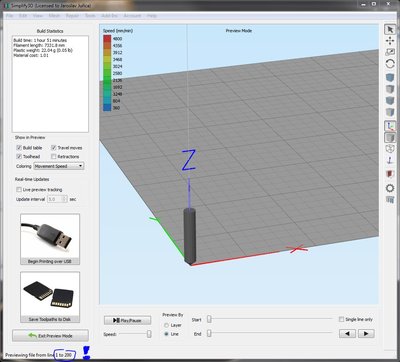This screenshot has width=400, height=362.
Task: Select the scale tool icon
Action: pyautogui.click(x=390, y=52)
